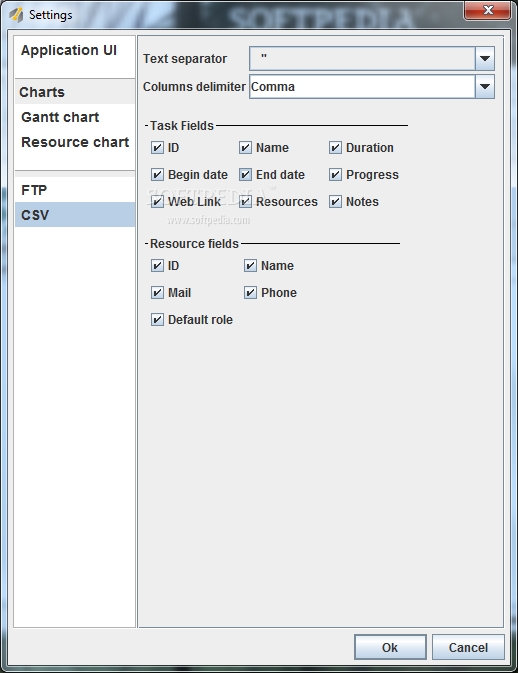Toggle the Web Link checkbox
This screenshot has height=673, width=518.
[x=158, y=202]
